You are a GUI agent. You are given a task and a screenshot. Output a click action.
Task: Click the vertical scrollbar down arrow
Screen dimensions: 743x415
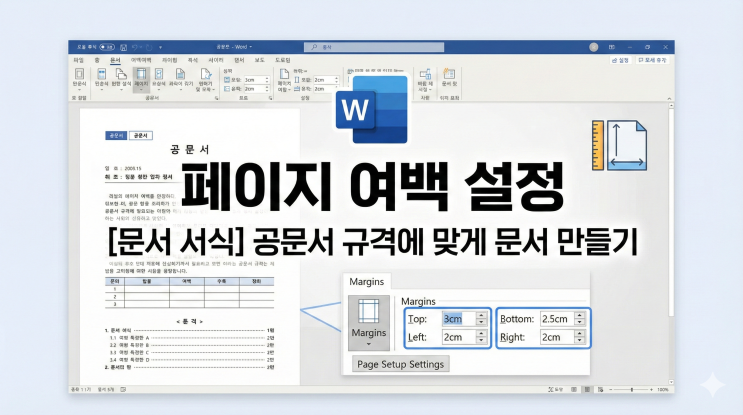(x=671, y=382)
